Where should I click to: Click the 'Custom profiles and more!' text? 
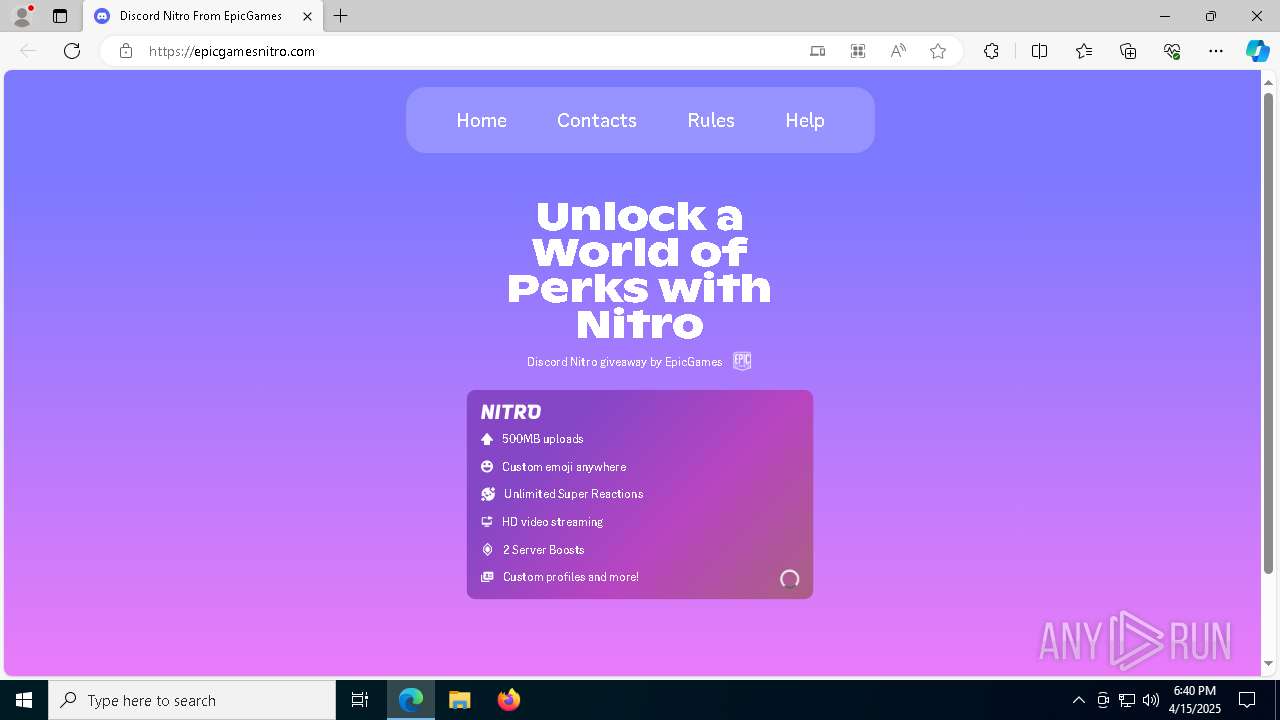click(570, 577)
